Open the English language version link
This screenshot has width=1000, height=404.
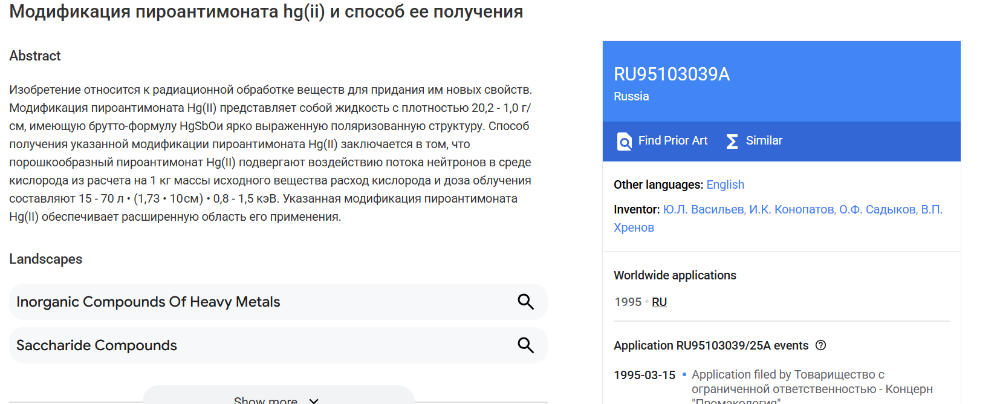(725, 185)
